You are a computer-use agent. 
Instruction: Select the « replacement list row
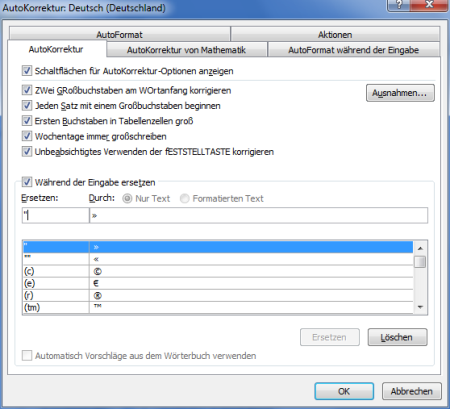pyautogui.click(x=218, y=259)
